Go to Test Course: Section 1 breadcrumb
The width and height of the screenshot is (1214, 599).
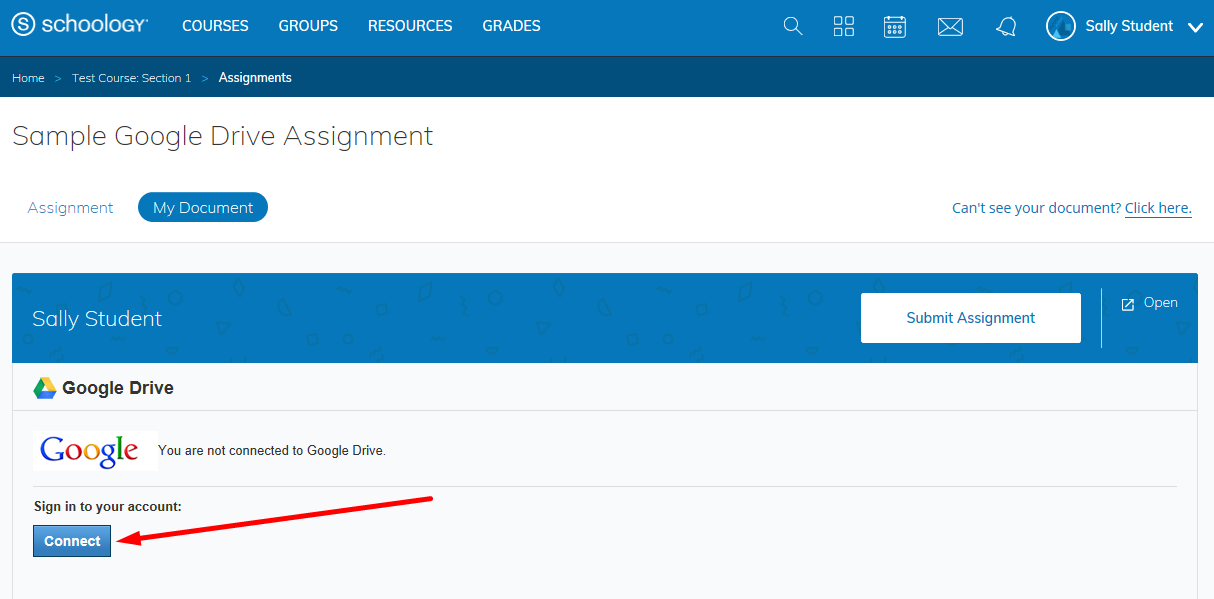131,78
